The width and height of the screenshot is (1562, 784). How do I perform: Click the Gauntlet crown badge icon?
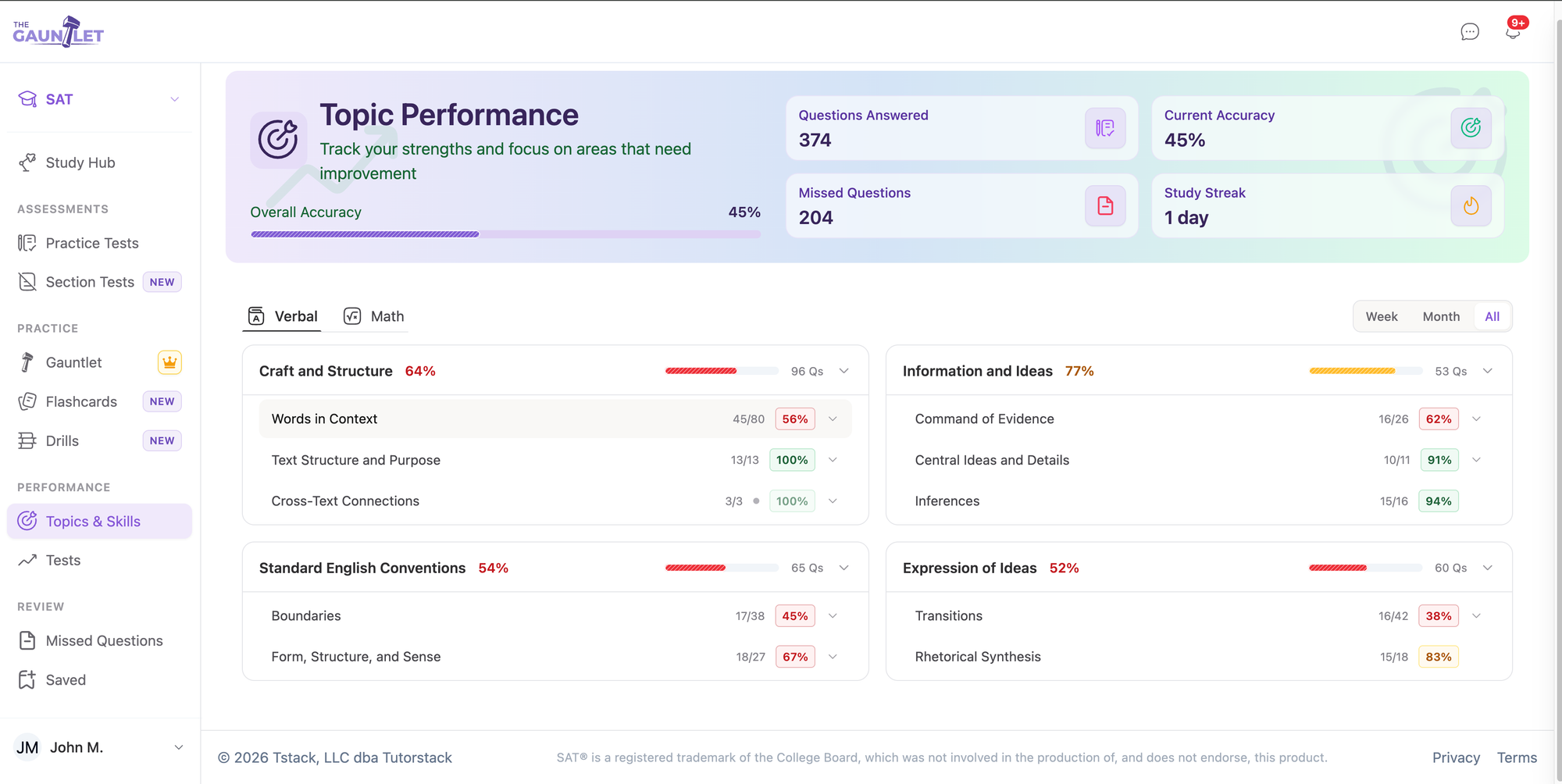(x=169, y=362)
